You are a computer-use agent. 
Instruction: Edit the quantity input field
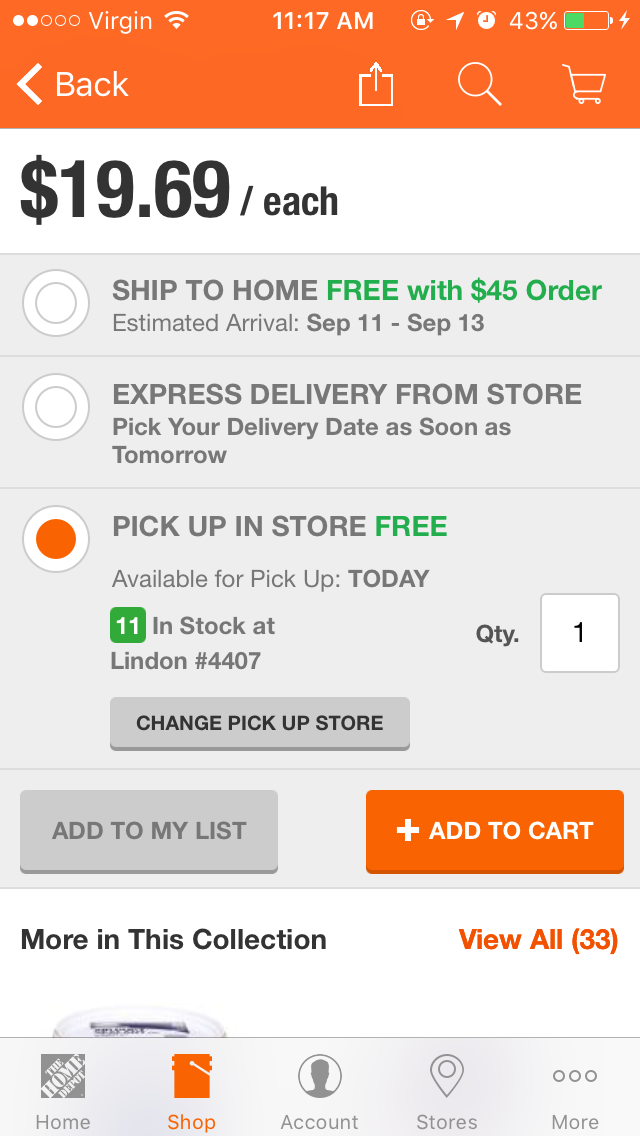coord(579,633)
